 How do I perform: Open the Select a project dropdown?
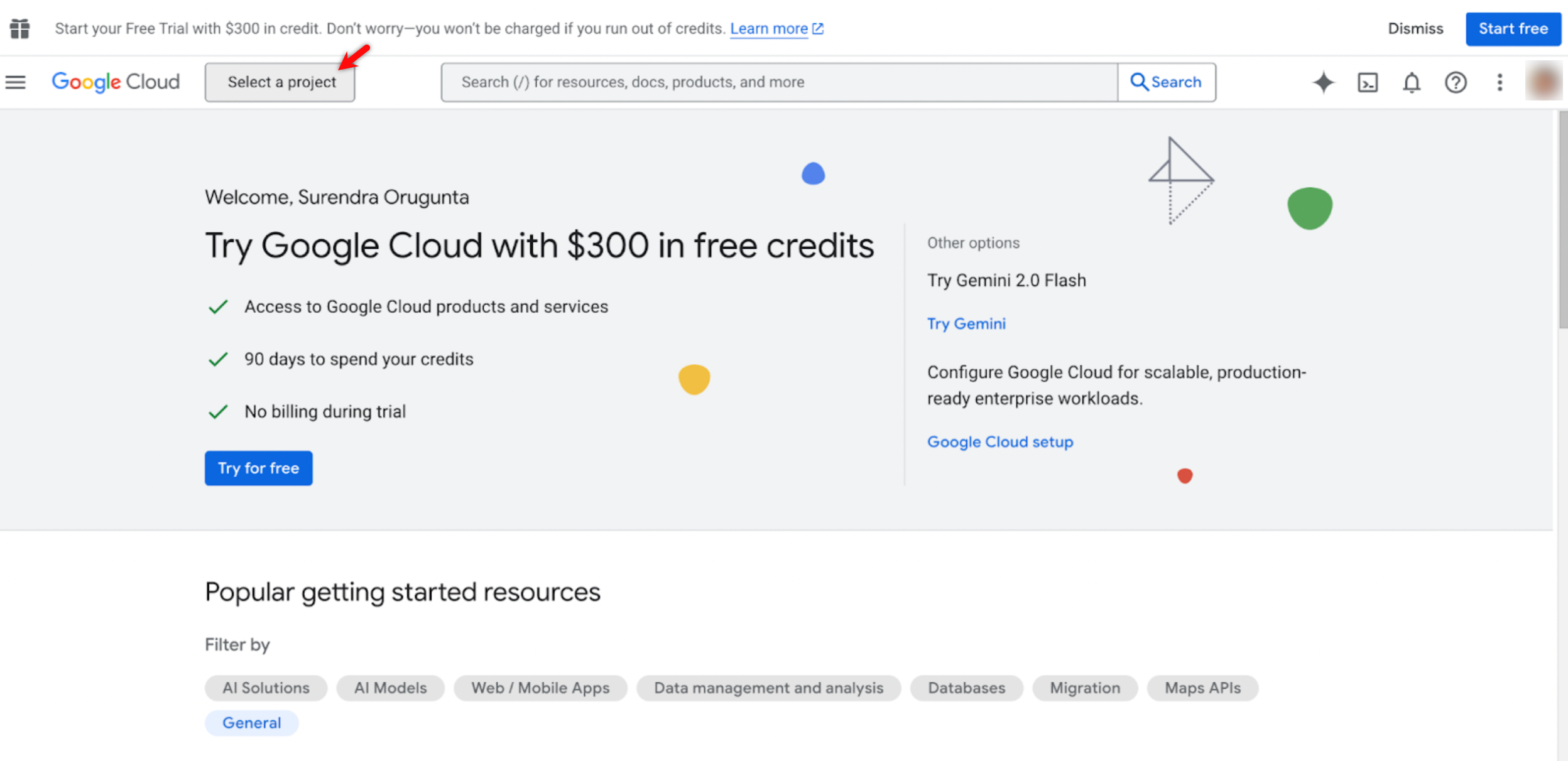pos(280,82)
